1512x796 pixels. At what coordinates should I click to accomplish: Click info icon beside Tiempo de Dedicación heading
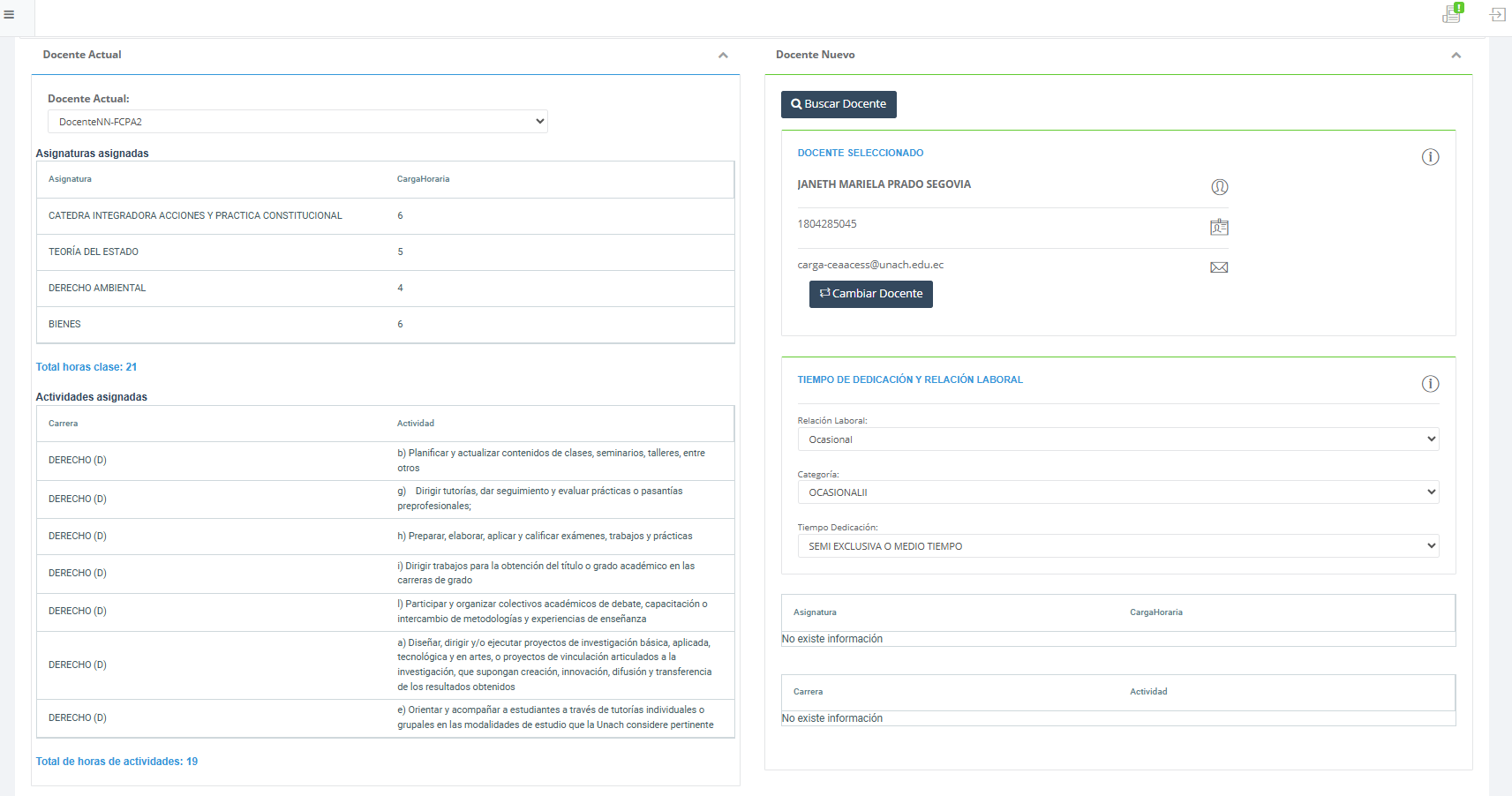[1430, 384]
